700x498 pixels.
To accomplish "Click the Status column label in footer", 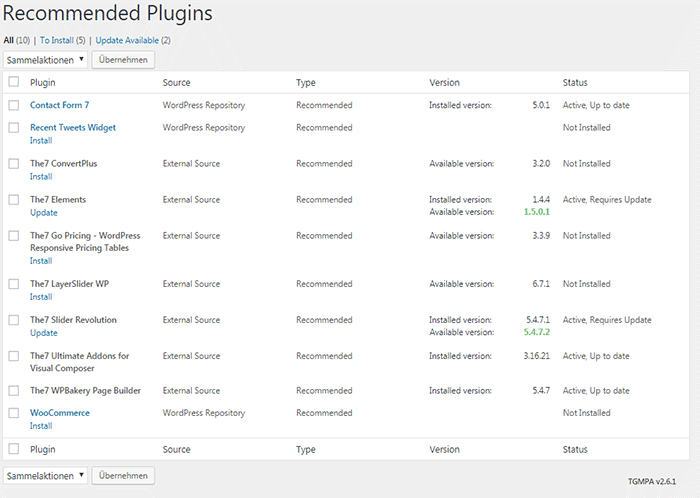I will tap(575, 449).
